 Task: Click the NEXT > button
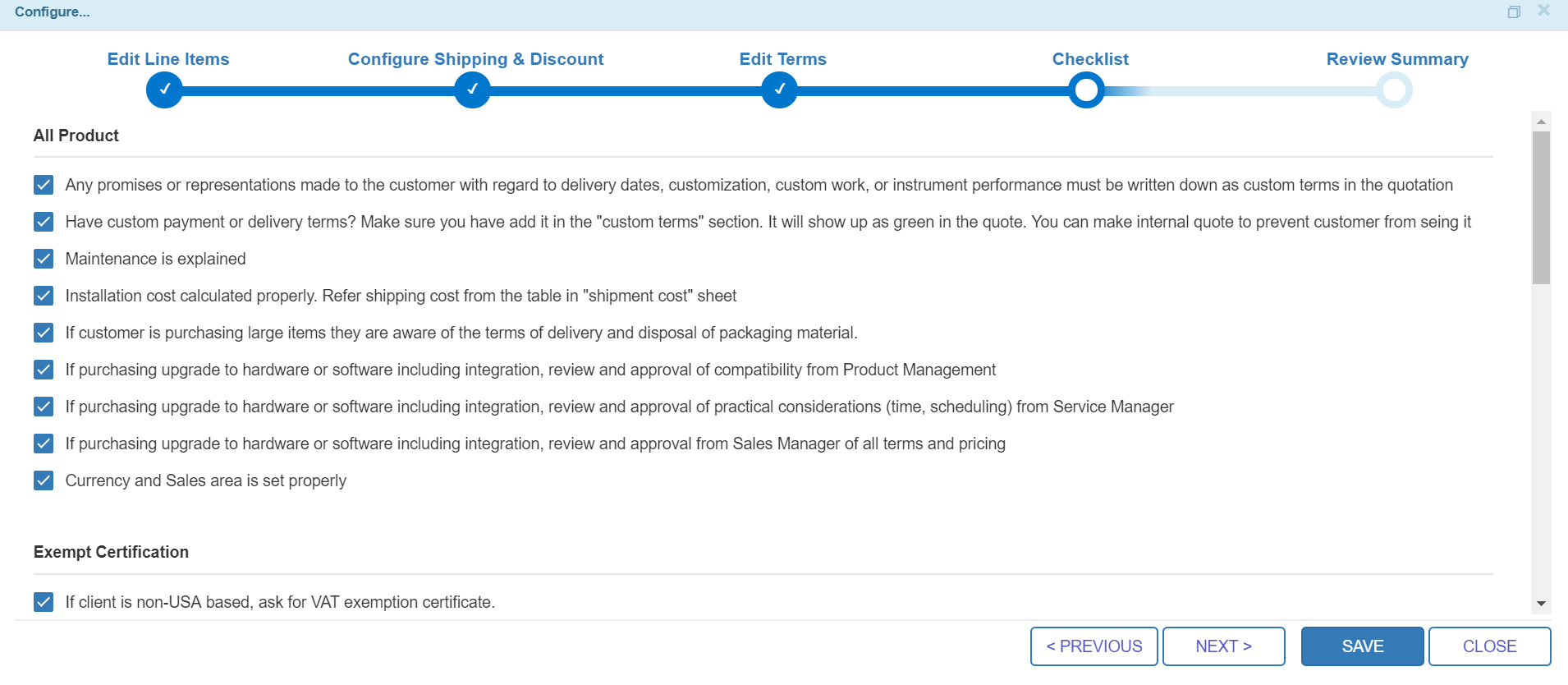pos(1224,646)
